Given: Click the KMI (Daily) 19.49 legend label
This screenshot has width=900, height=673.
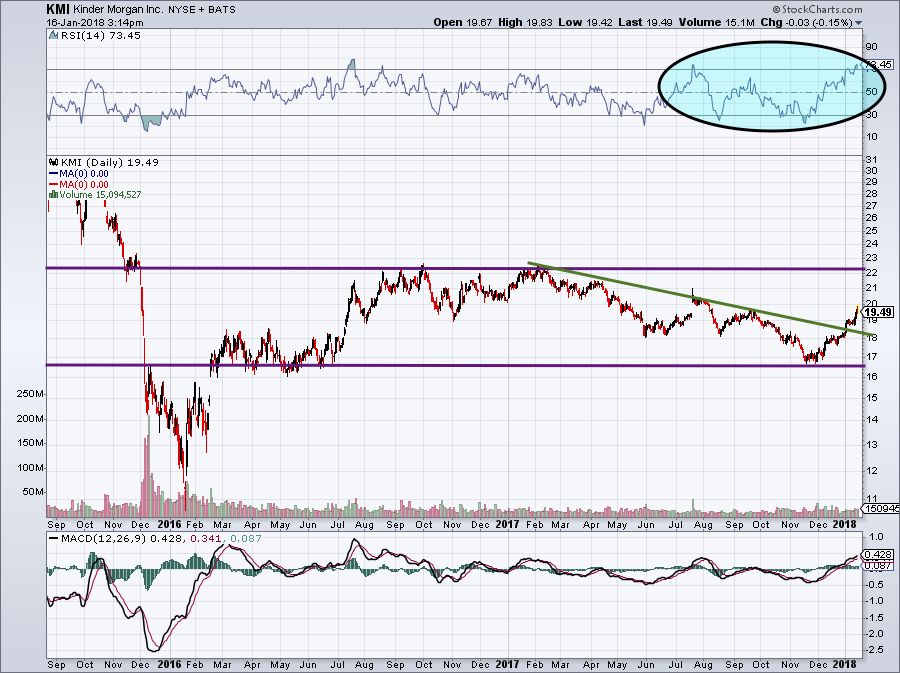Looking at the screenshot, I should click(110, 162).
